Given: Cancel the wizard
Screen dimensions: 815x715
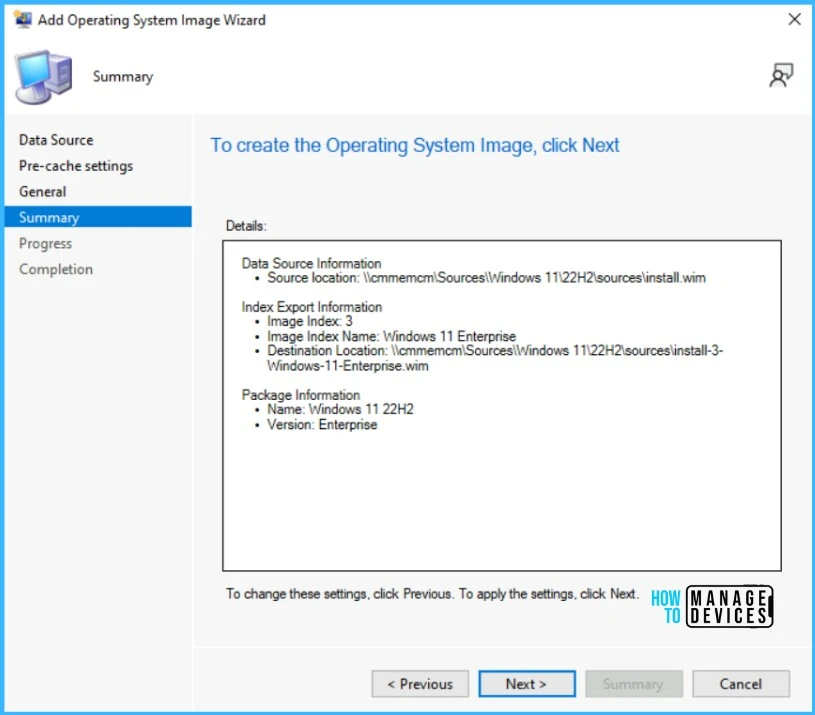Looking at the screenshot, I should pos(741,684).
